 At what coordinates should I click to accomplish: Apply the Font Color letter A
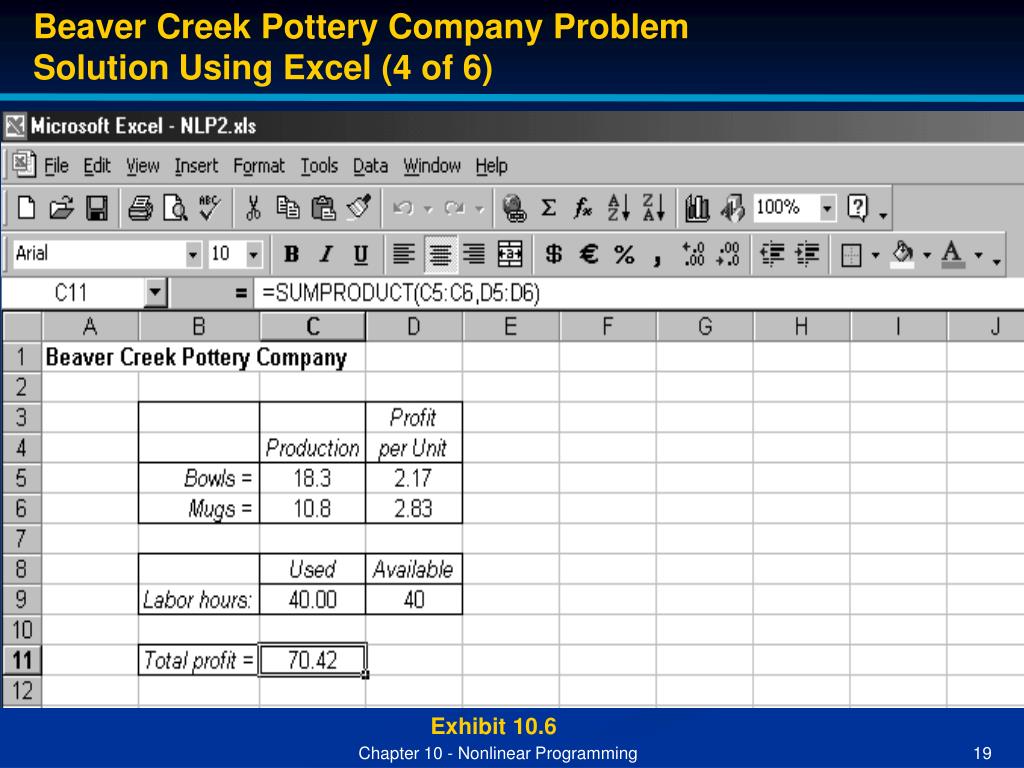(x=952, y=254)
